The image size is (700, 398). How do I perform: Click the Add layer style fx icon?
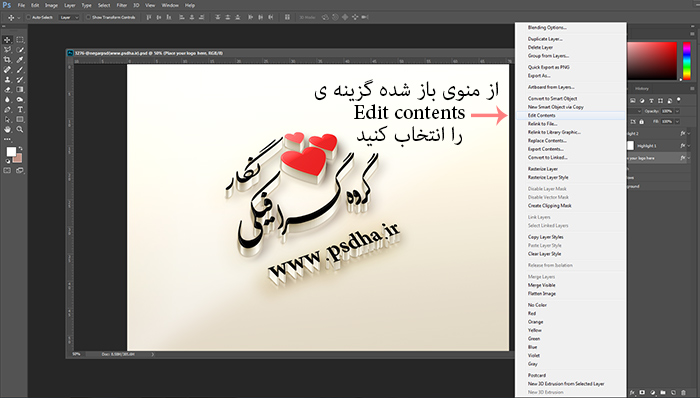tap(632, 393)
